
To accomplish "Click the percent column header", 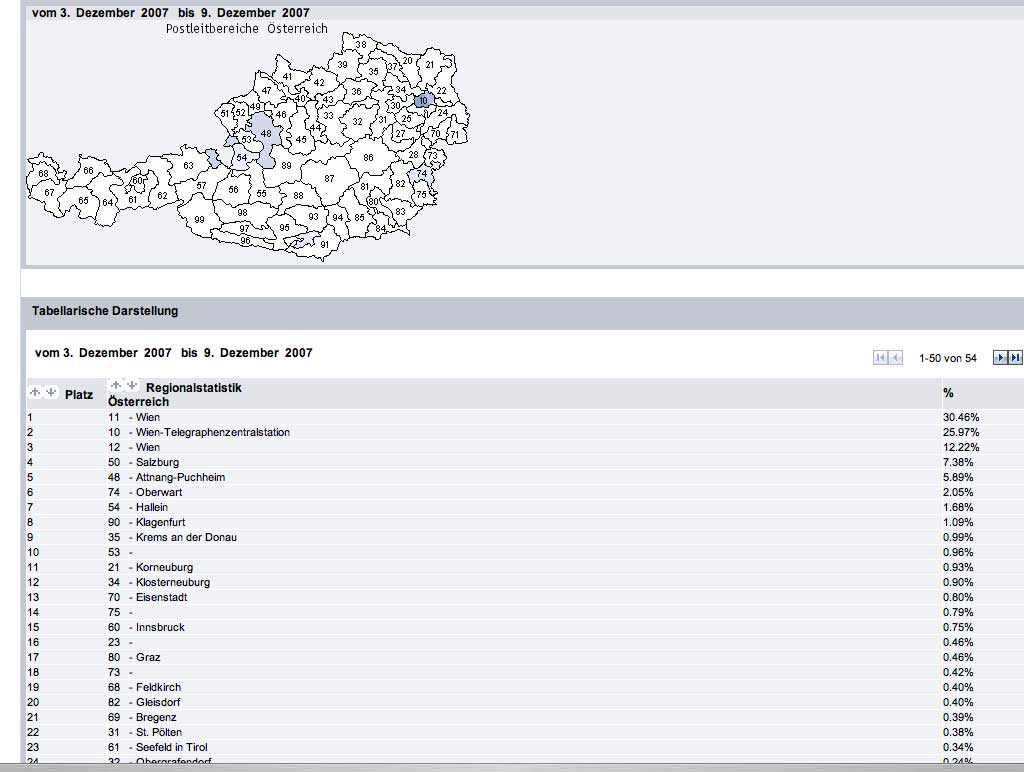I will 948,393.
